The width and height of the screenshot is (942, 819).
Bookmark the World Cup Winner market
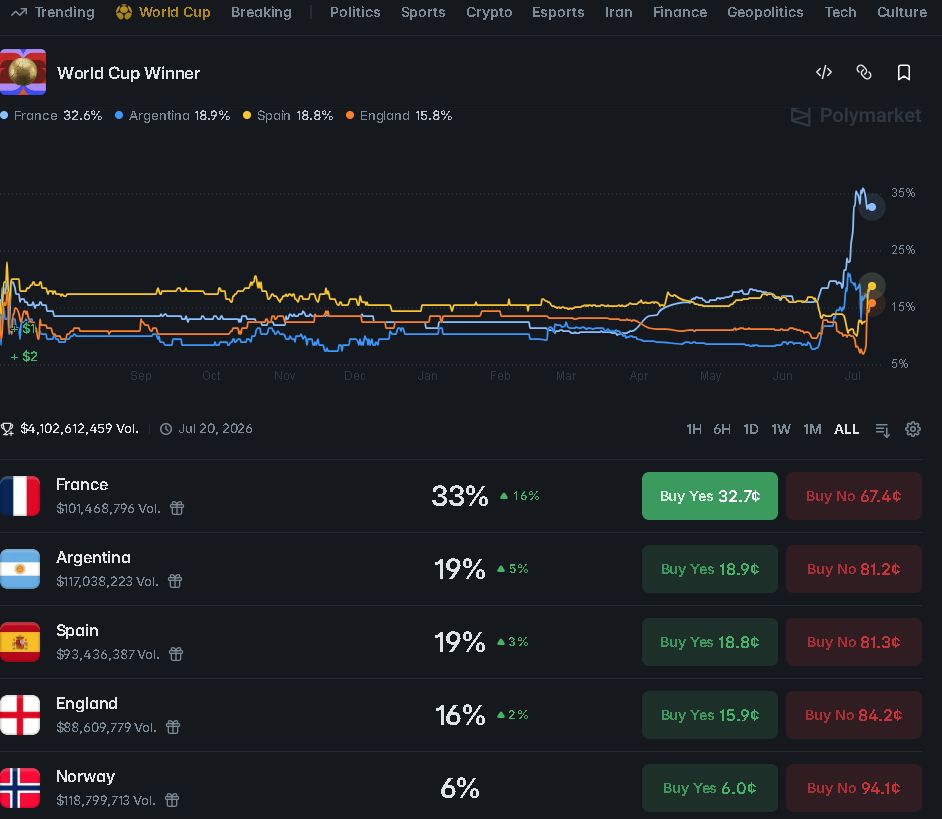point(904,73)
